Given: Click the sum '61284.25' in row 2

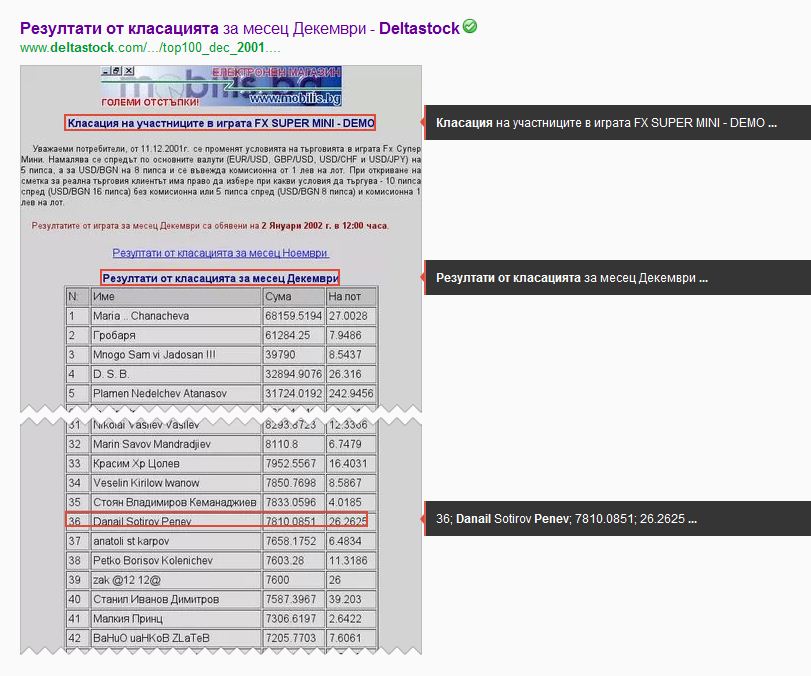Looking at the screenshot, I should tap(288, 336).
